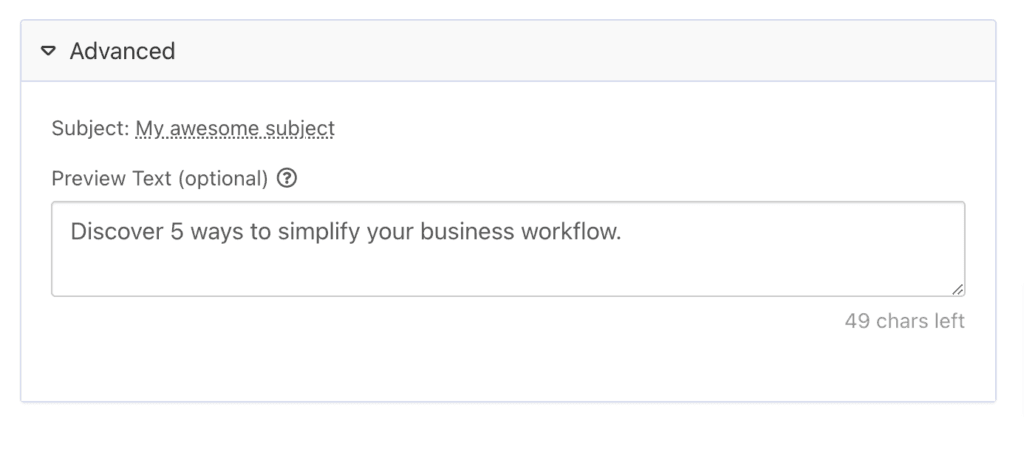Click the word "optional" in the field label

tap(228, 179)
